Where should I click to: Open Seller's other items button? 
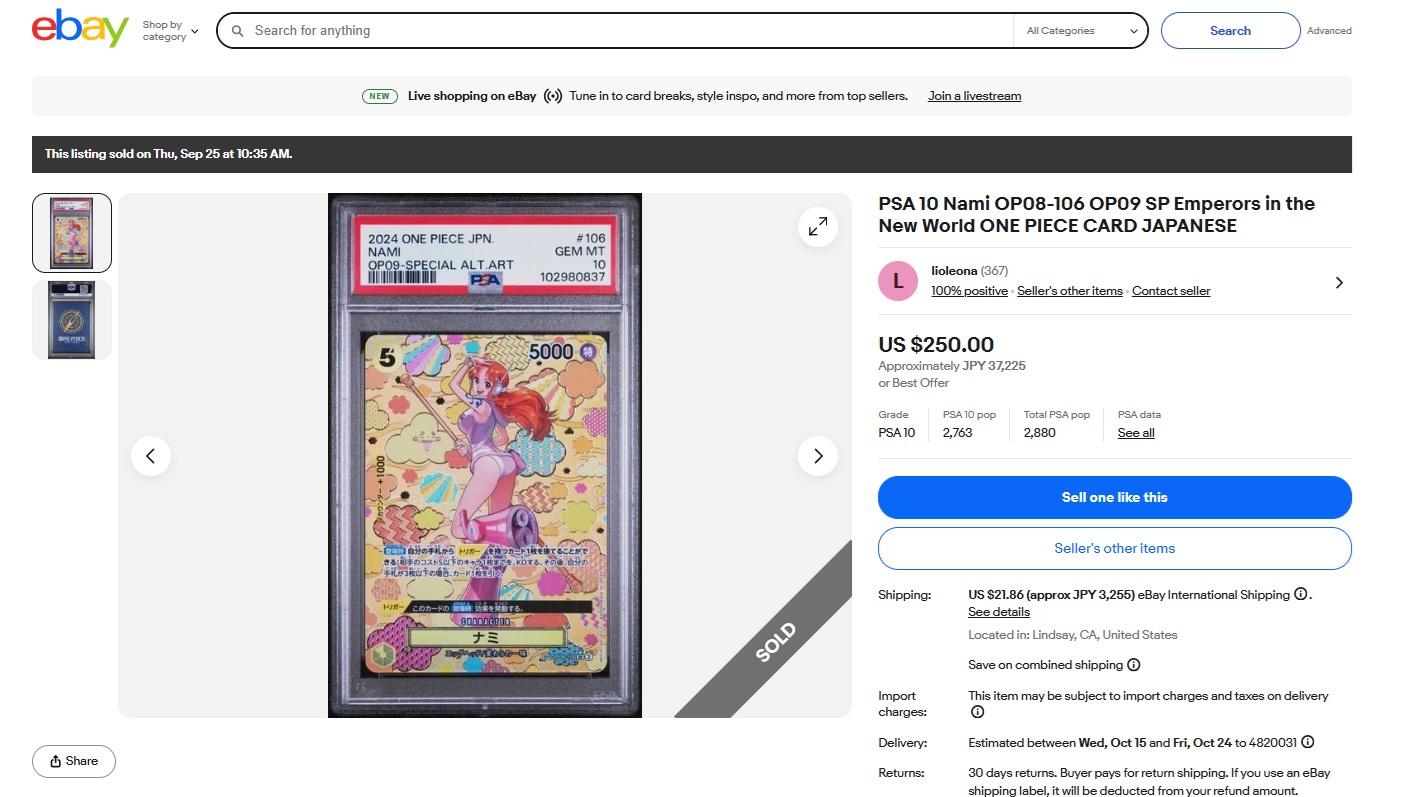(x=1115, y=548)
